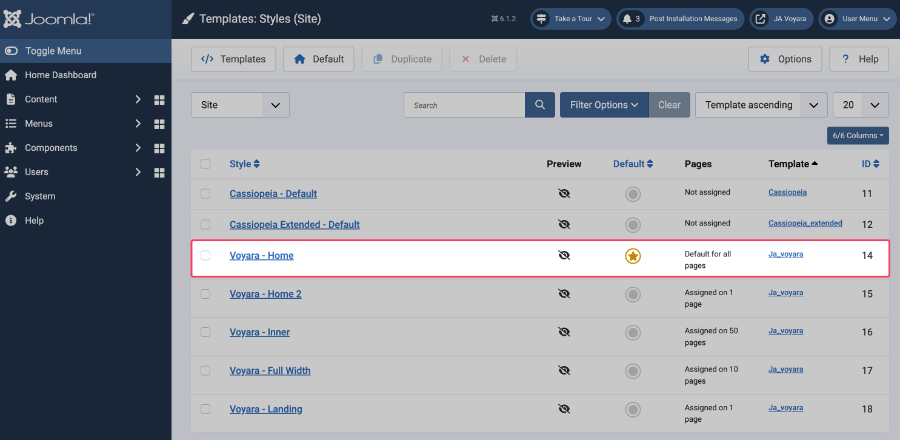Set Voyara - Inner as default style
This screenshot has width=900, height=440.
(x=633, y=333)
